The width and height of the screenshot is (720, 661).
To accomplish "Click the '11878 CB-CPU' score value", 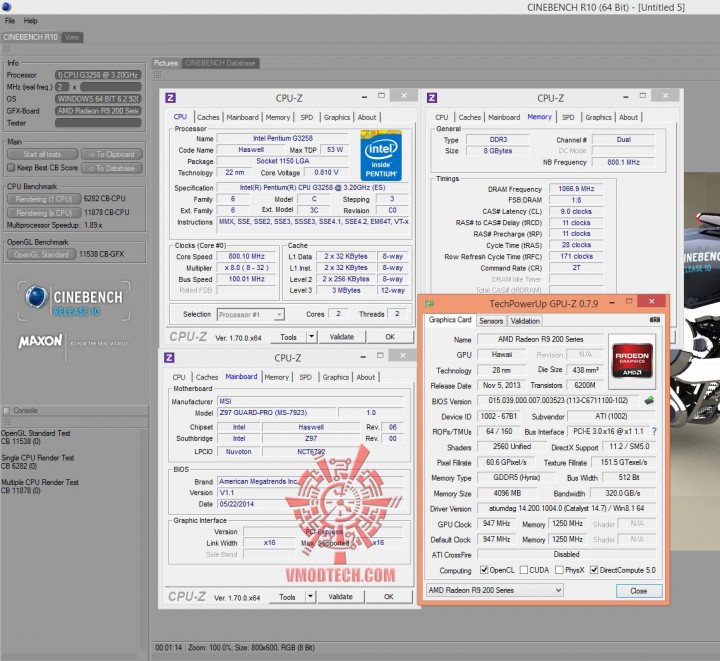I will [106, 212].
